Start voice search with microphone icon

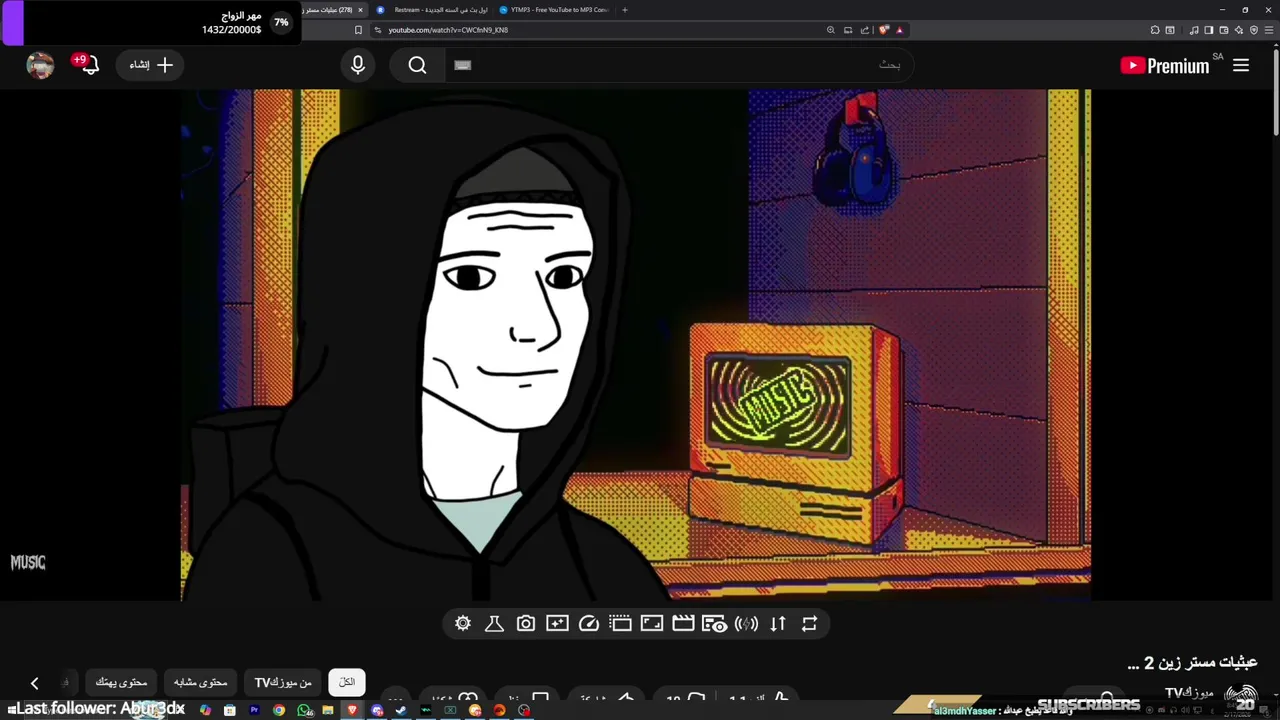click(x=358, y=66)
